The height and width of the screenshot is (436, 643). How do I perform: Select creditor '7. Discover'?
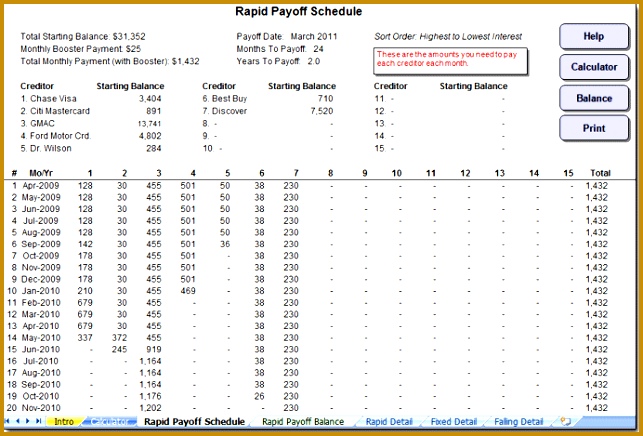click(x=225, y=111)
